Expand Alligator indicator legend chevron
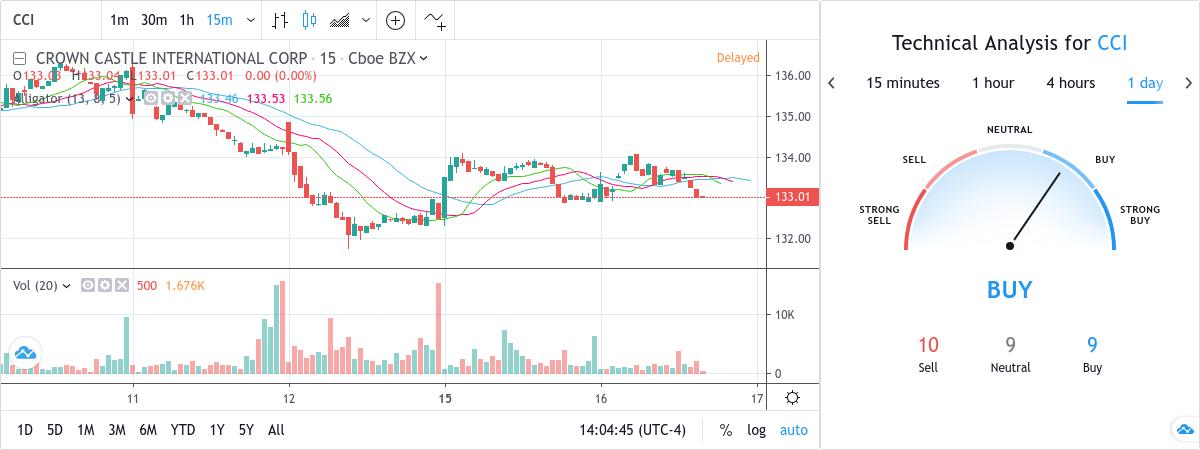 click(131, 98)
